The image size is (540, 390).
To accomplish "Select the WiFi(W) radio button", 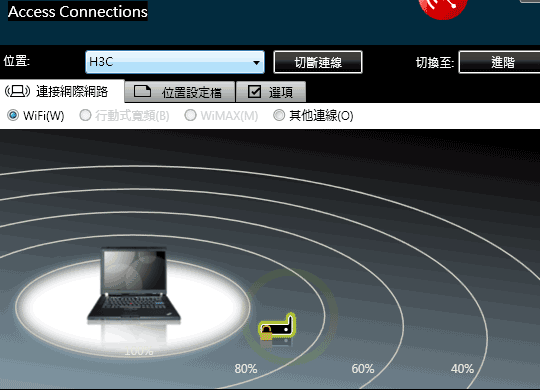I will click(x=13, y=115).
